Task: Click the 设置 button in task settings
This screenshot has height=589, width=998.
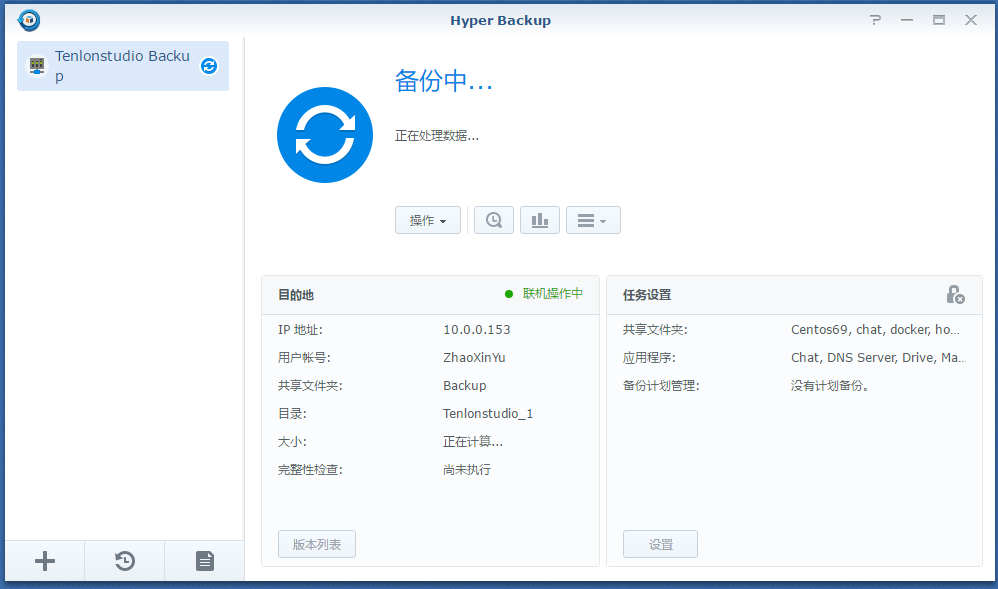Action: (x=661, y=544)
